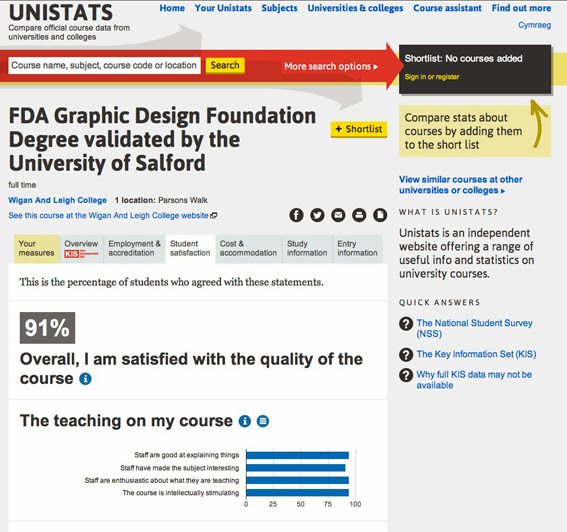Click bar for 'Staff are enthusiastic about what they are teaching'
Viewport: 567px width, 532px height.
pyautogui.click(x=297, y=480)
